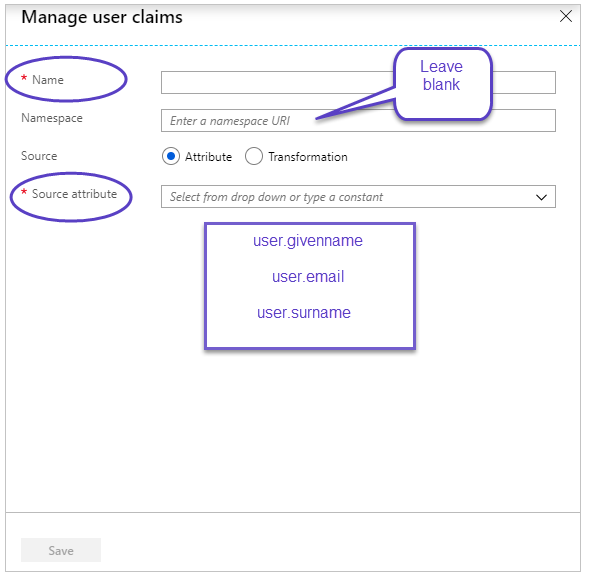
Task: Click the Namespace field label
Action: coord(52,118)
